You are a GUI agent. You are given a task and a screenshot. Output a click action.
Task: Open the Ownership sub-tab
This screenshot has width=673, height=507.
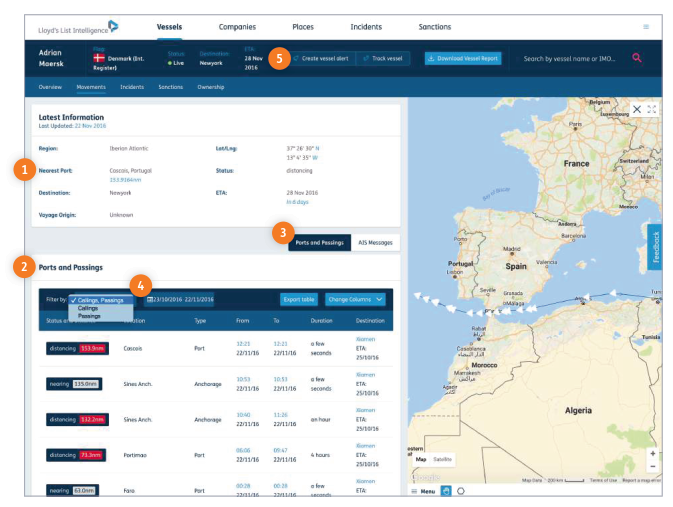click(211, 87)
